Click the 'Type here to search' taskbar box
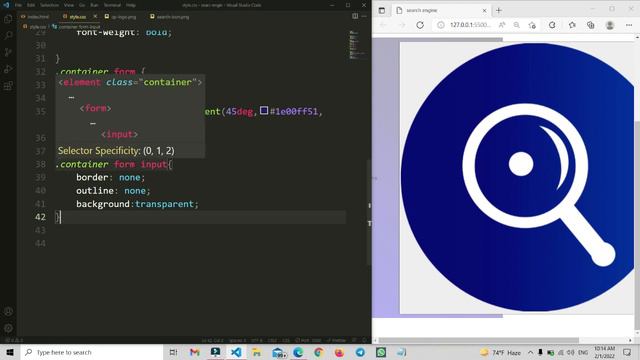The width and height of the screenshot is (640, 360). (x=92, y=352)
